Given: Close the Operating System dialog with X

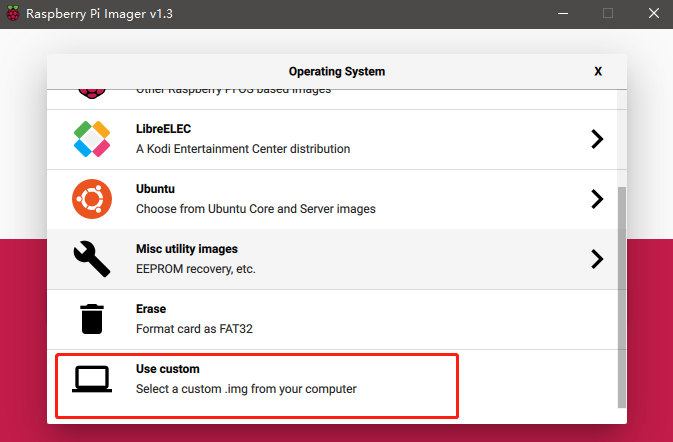Looking at the screenshot, I should [598, 71].
